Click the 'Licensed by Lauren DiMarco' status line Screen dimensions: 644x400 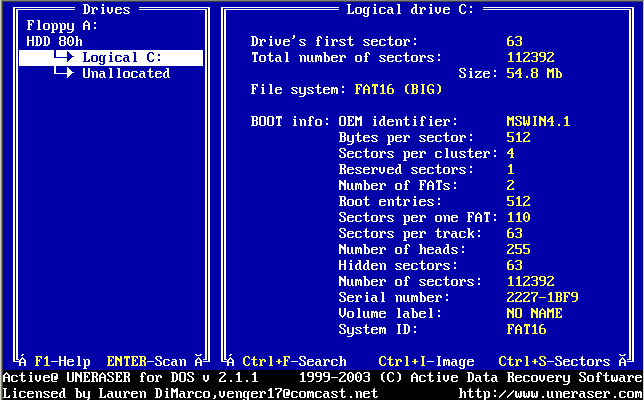pyautogui.click(x=190, y=393)
